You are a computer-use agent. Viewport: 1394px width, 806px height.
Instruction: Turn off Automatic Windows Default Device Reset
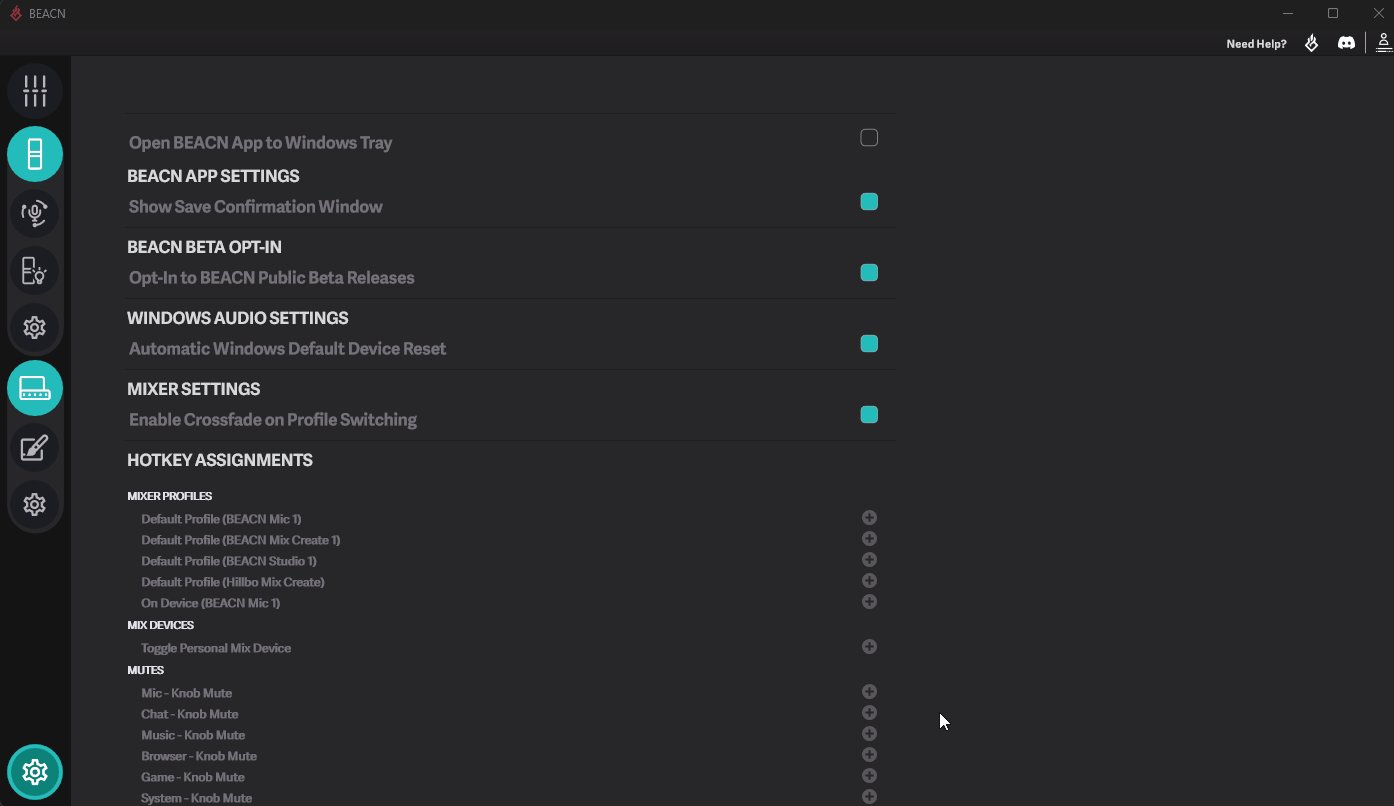coord(869,344)
